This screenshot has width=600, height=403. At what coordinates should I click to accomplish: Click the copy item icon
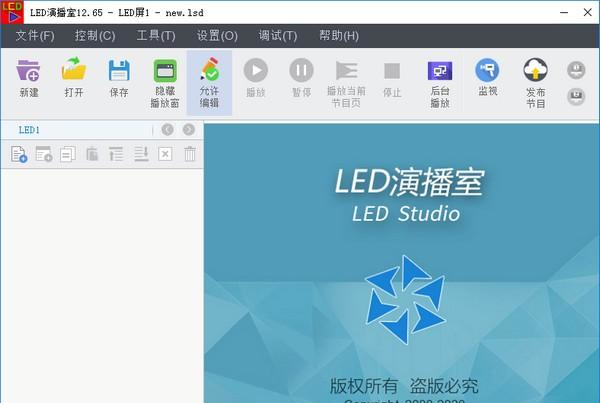pyautogui.click(x=68, y=154)
